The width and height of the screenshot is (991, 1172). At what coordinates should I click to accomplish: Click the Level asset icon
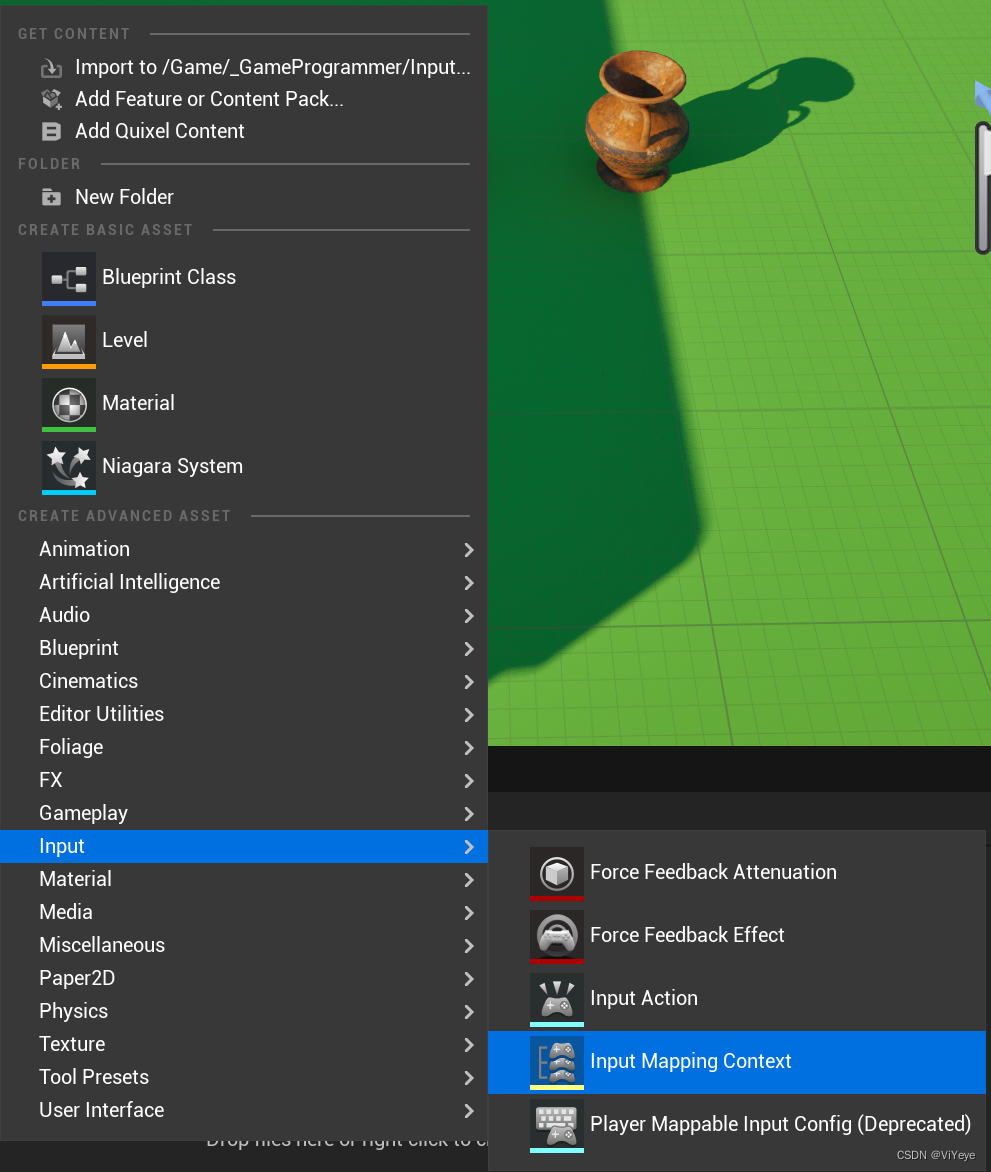click(x=69, y=342)
